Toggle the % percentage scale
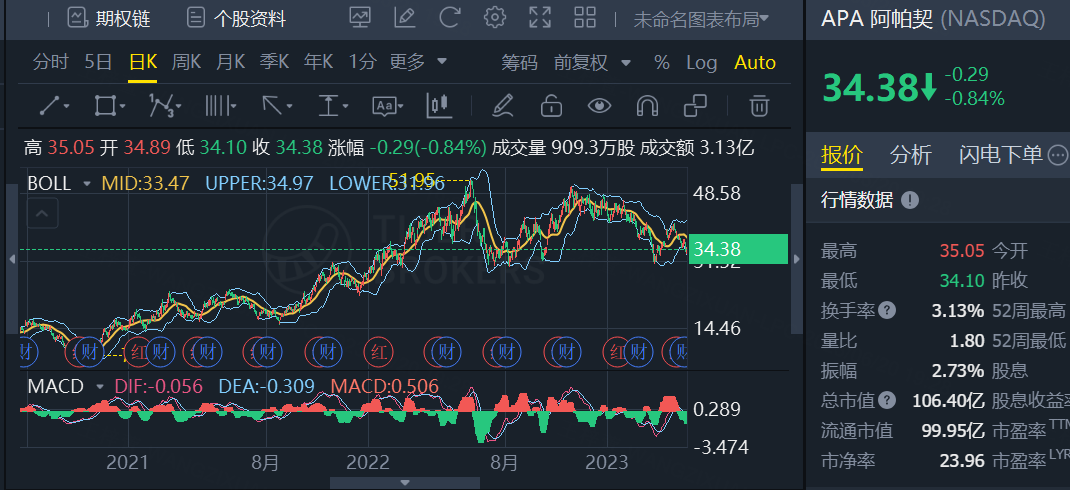 point(661,63)
